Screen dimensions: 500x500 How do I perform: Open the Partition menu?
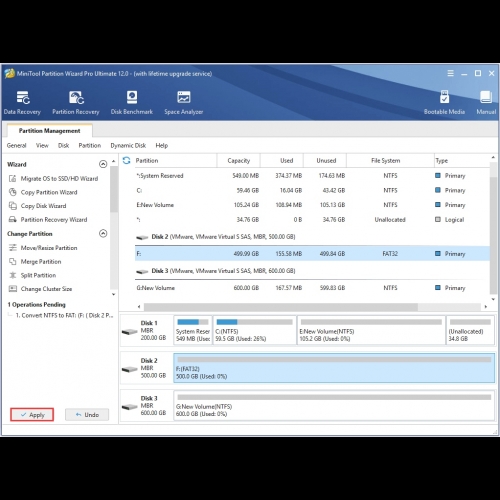[90, 146]
